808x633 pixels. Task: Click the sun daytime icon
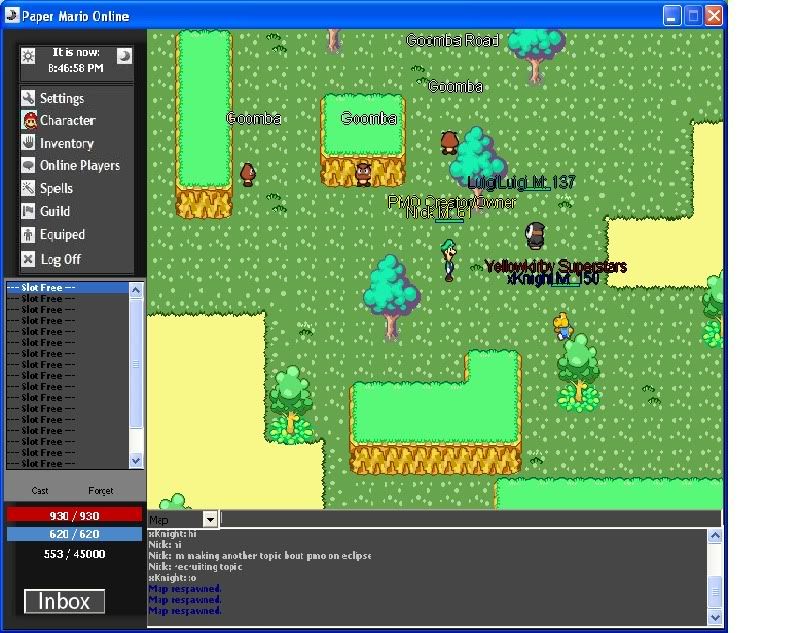(x=28, y=56)
